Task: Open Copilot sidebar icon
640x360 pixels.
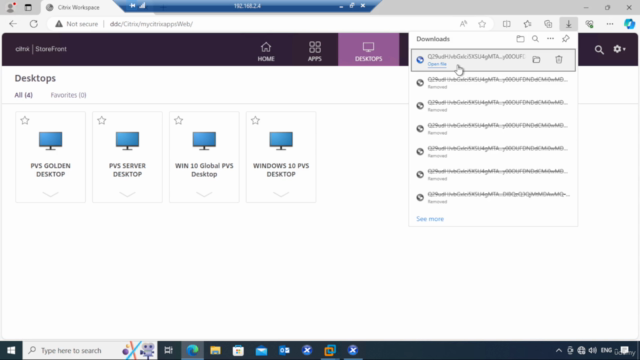Action: [x=629, y=24]
